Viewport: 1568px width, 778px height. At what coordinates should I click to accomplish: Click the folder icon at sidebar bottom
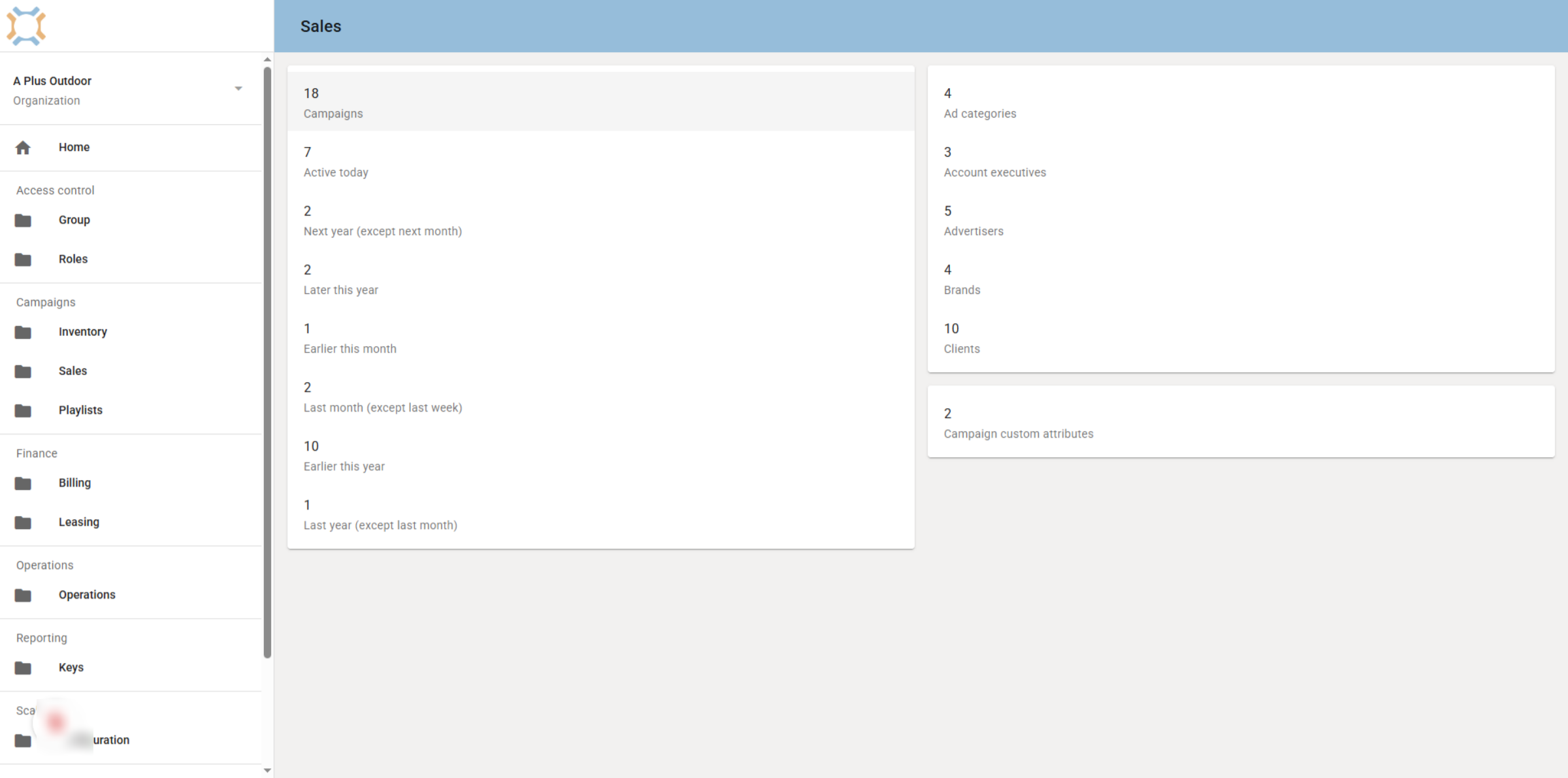tap(23, 740)
